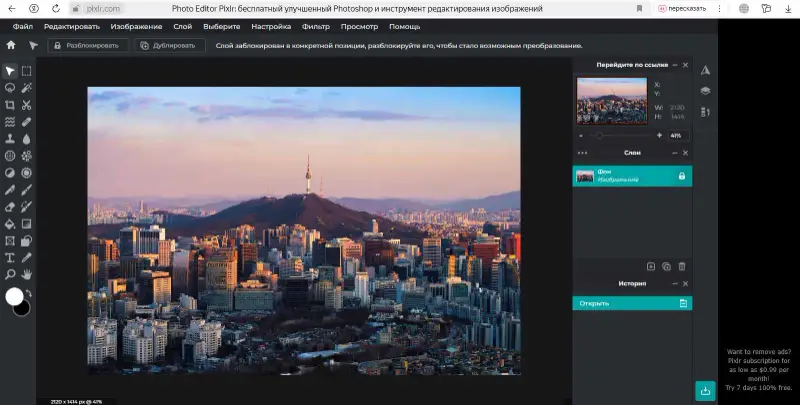Select the Paint bucket fill tool
Viewport: 800px width, 405px height.
tap(10, 224)
